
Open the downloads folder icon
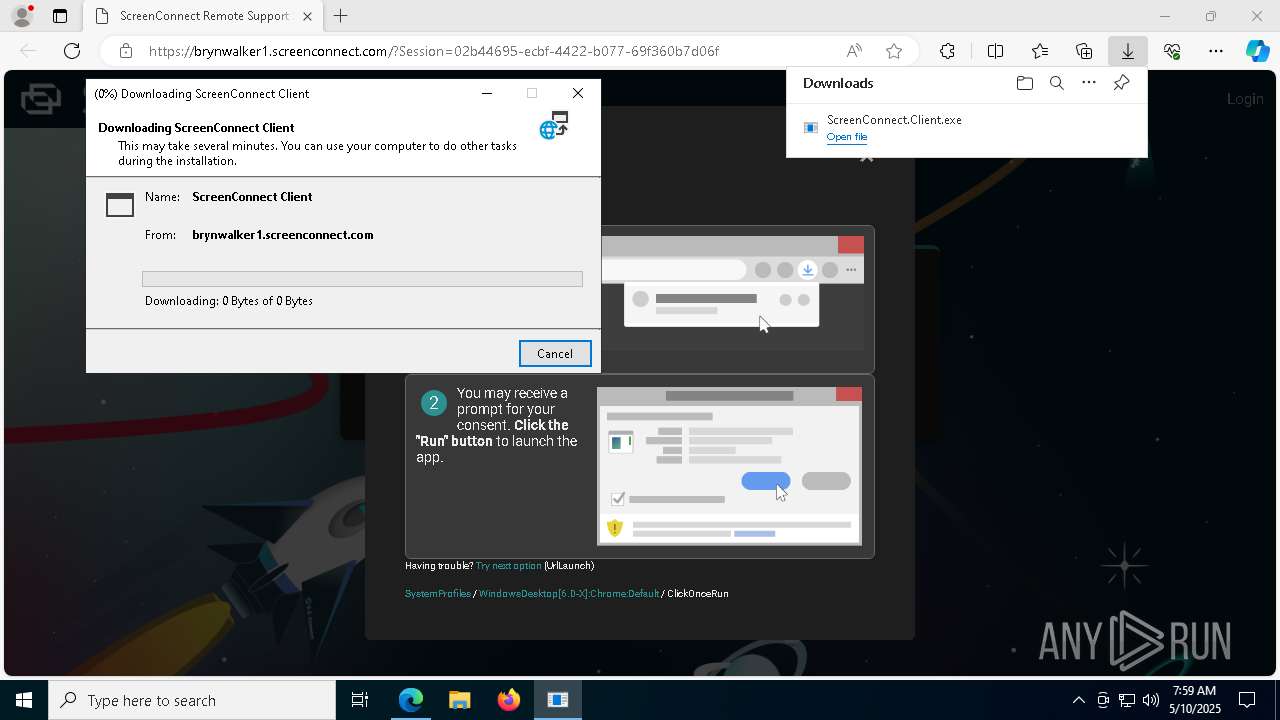pyautogui.click(x=1024, y=83)
